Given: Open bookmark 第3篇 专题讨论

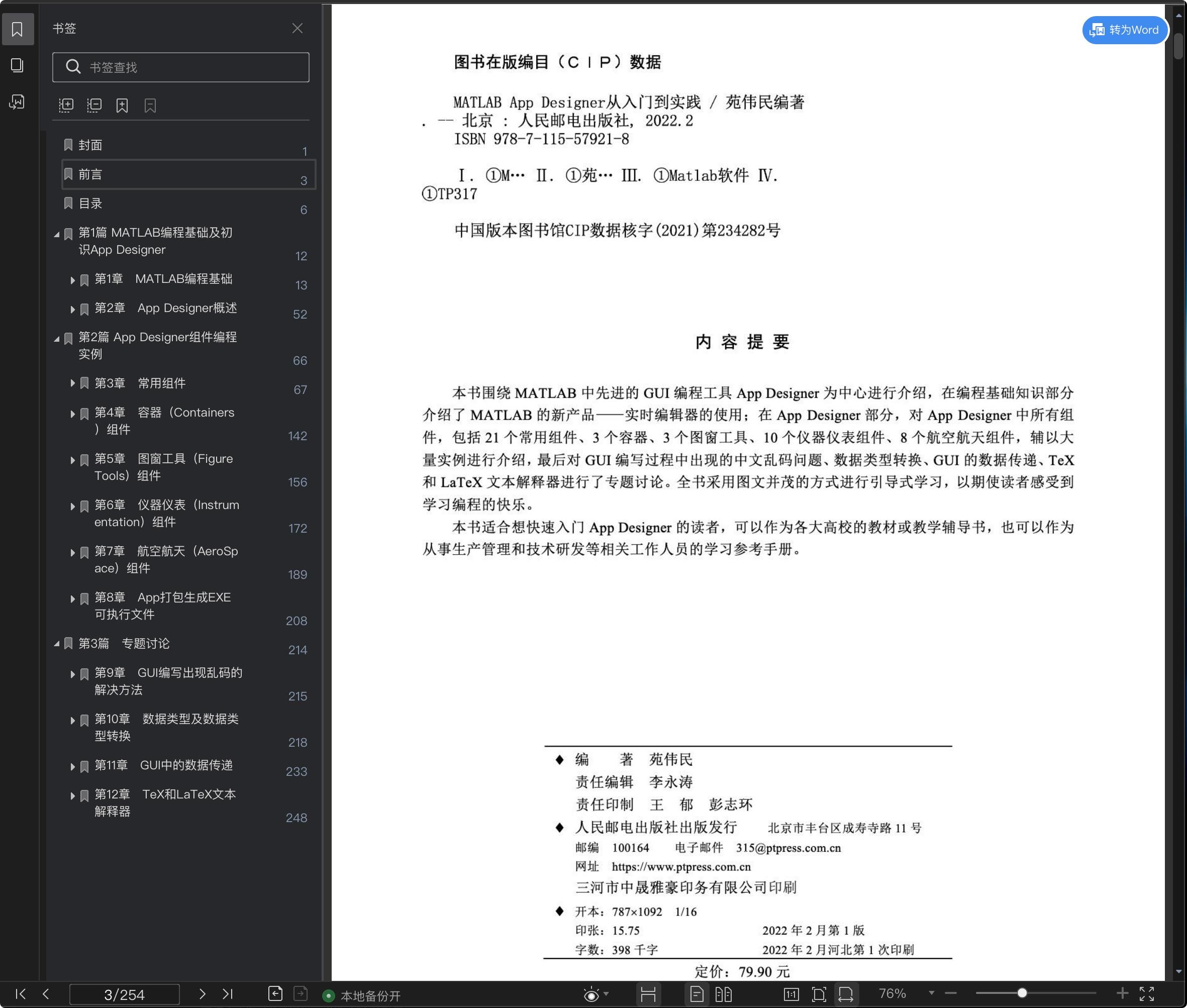Looking at the screenshot, I should (x=124, y=643).
